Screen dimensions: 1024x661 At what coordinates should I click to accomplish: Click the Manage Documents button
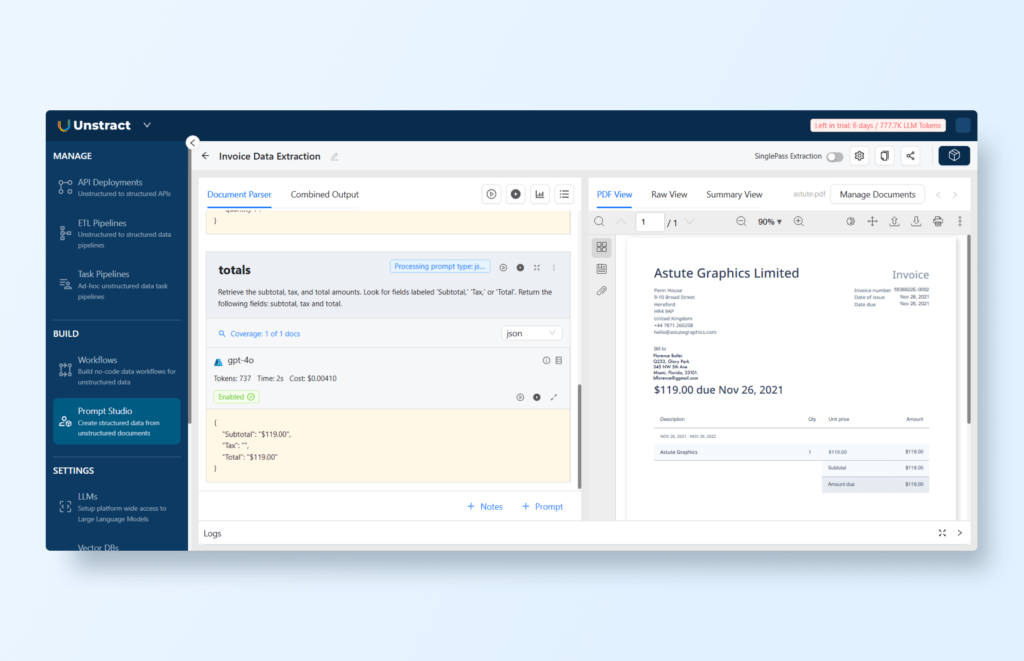tap(877, 194)
